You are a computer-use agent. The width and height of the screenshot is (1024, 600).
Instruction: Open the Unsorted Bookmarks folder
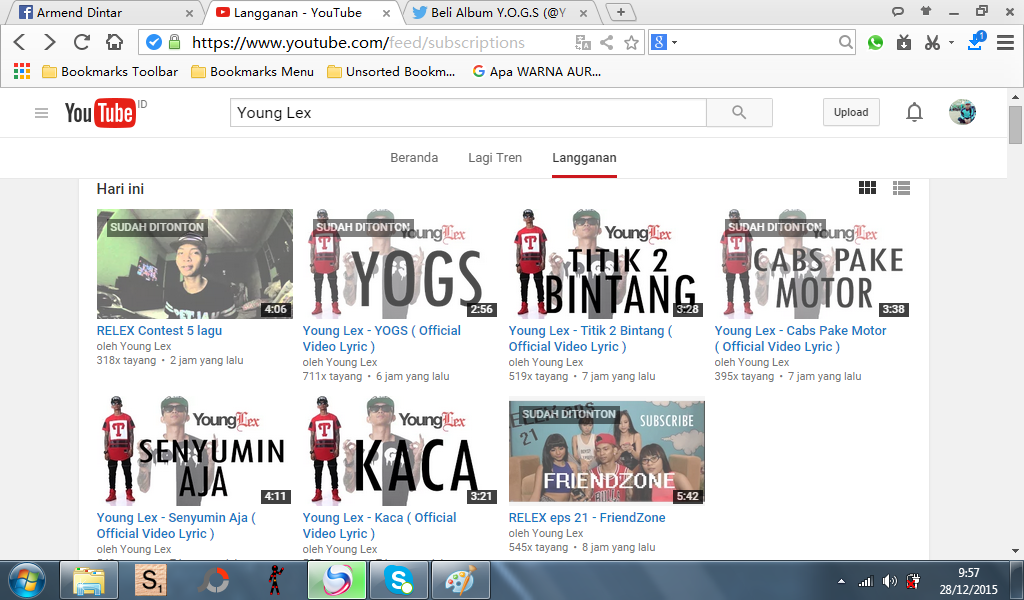[391, 71]
